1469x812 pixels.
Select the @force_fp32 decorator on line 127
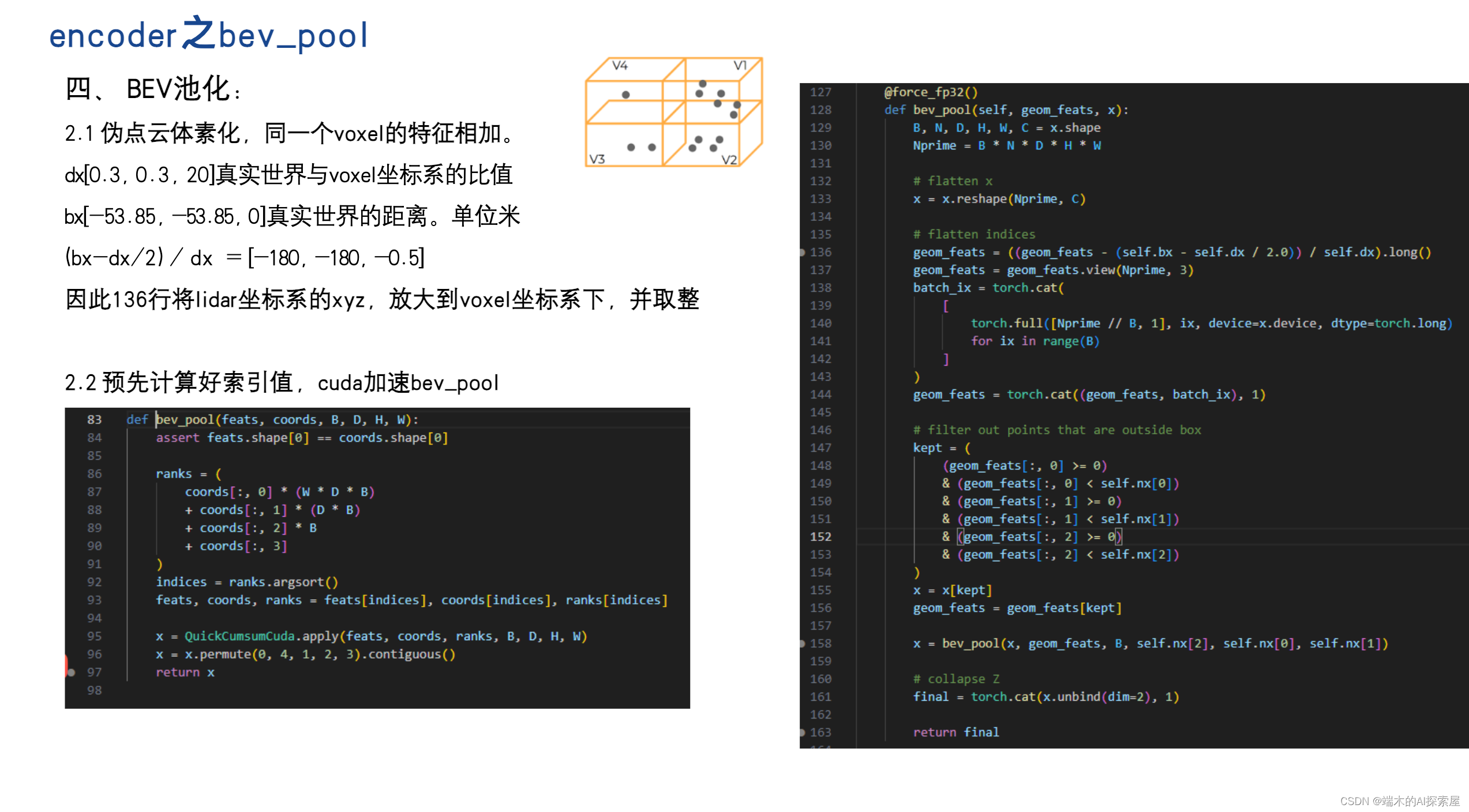coord(925,92)
